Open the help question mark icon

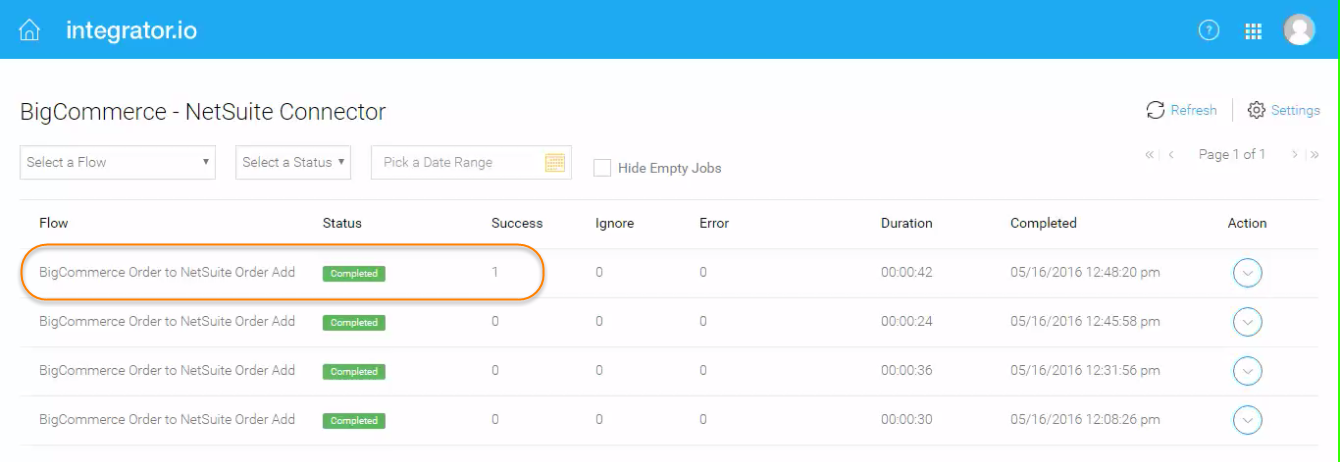click(x=1209, y=30)
